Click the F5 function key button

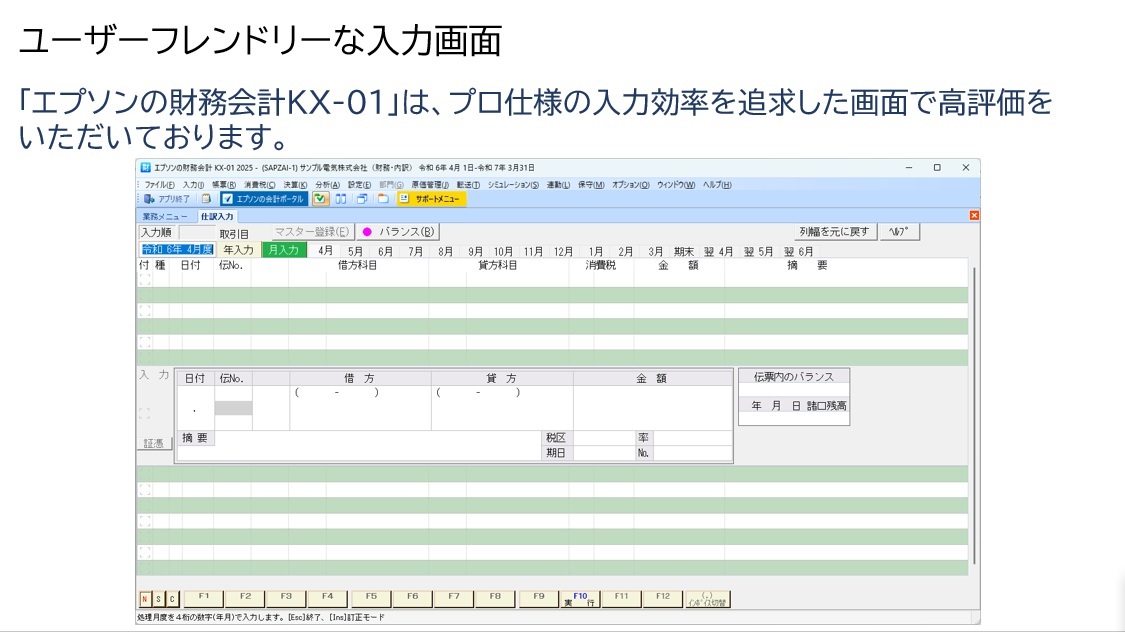pyautogui.click(x=370, y=598)
